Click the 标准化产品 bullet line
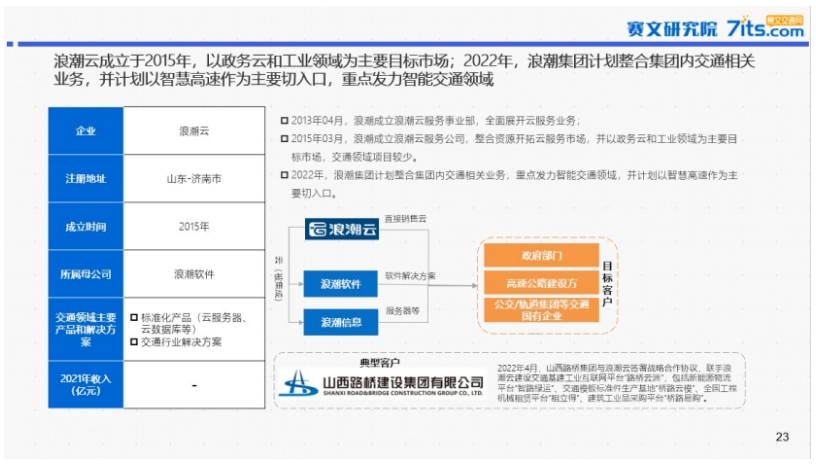 click(189, 323)
